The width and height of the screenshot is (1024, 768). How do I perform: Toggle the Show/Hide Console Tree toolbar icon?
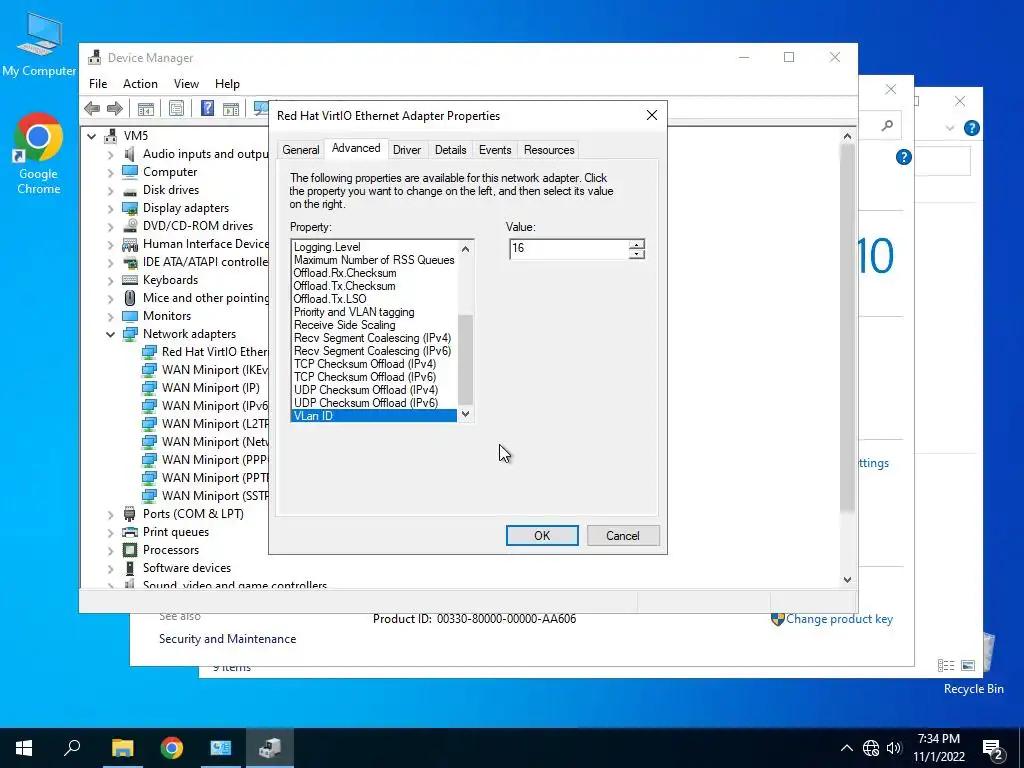pyautogui.click(x=146, y=108)
